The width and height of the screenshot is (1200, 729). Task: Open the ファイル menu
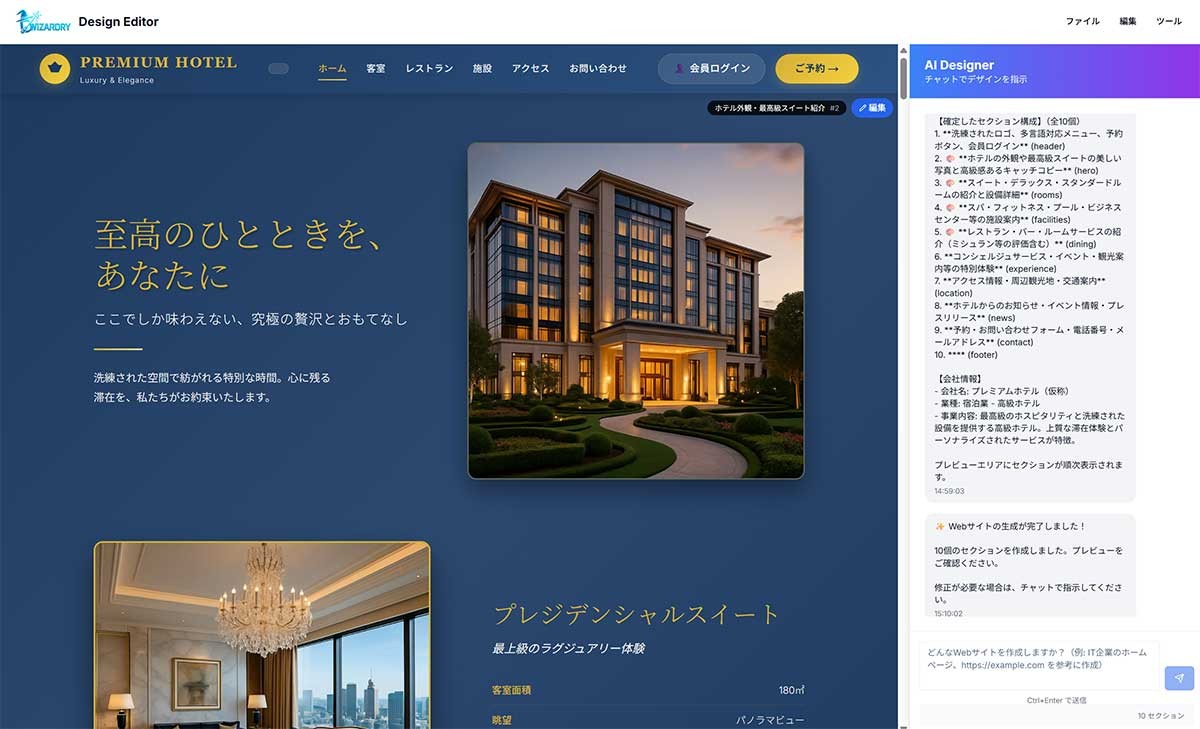click(x=1083, y=20)
